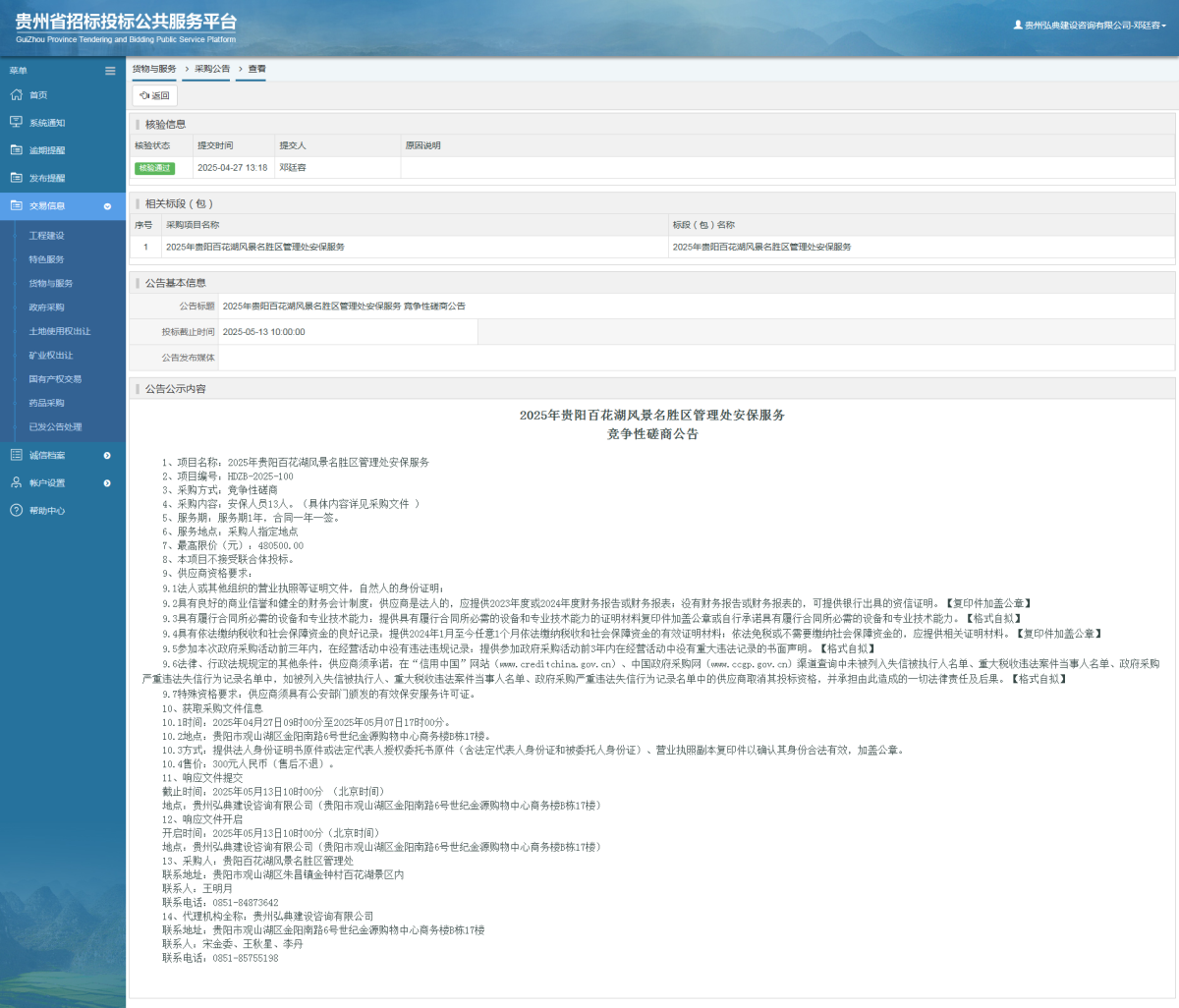Open 货物与服务 submenu item
Screen dimensions: 1179x1008
(51, 283)
